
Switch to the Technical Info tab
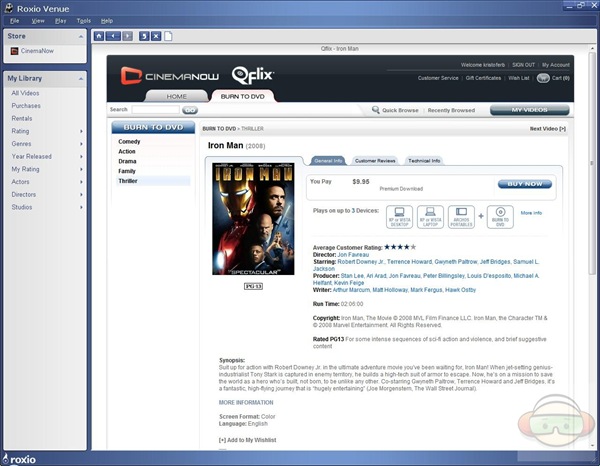424,160
